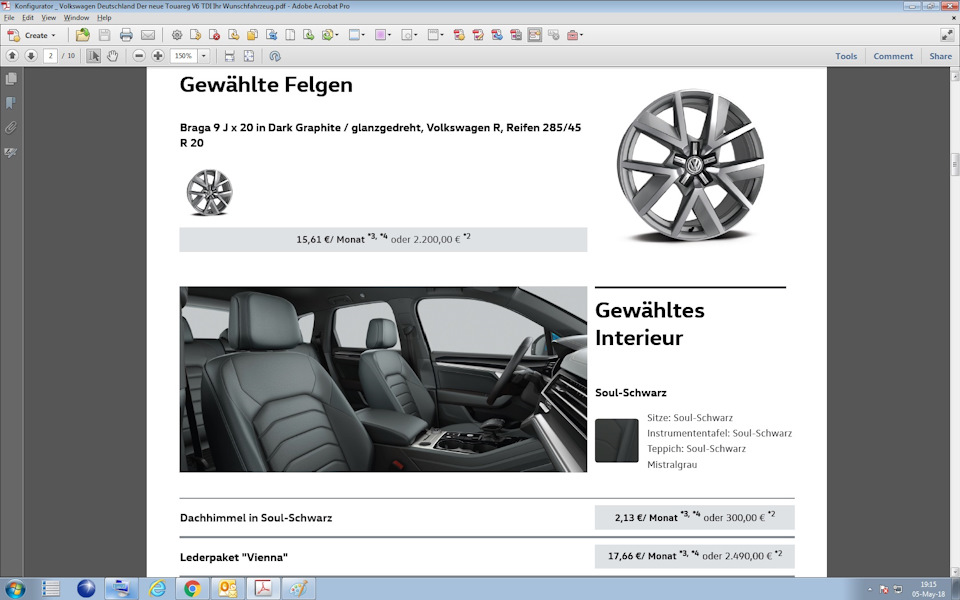Show the Attachments paperclip panel
960x600 pixels.
(11, 127)
